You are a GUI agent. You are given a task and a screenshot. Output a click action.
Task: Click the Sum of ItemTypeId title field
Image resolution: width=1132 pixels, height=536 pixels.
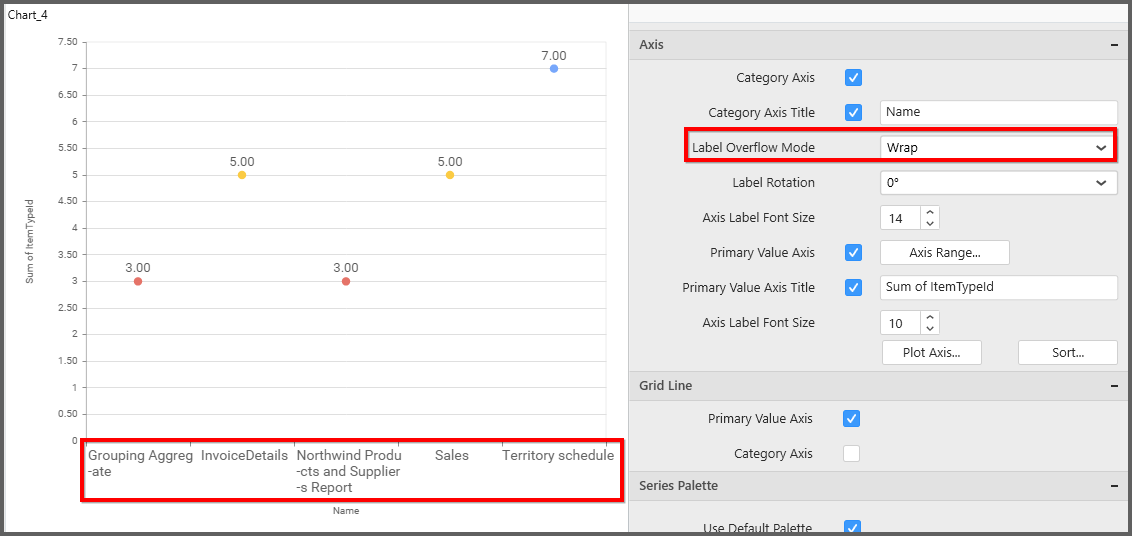[x=997, y=288]
